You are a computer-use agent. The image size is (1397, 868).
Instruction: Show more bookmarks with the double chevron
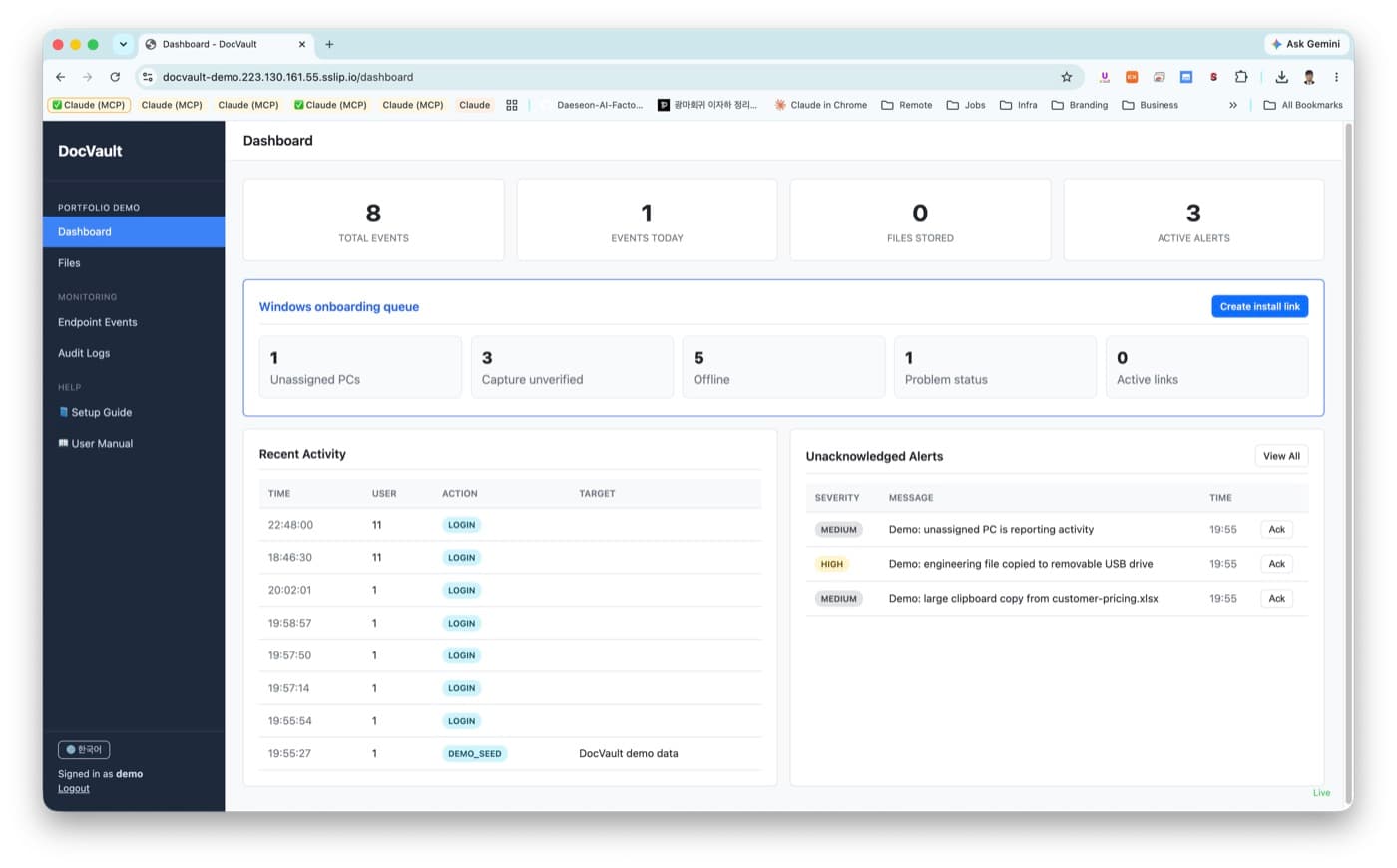tap(1233, 105)
